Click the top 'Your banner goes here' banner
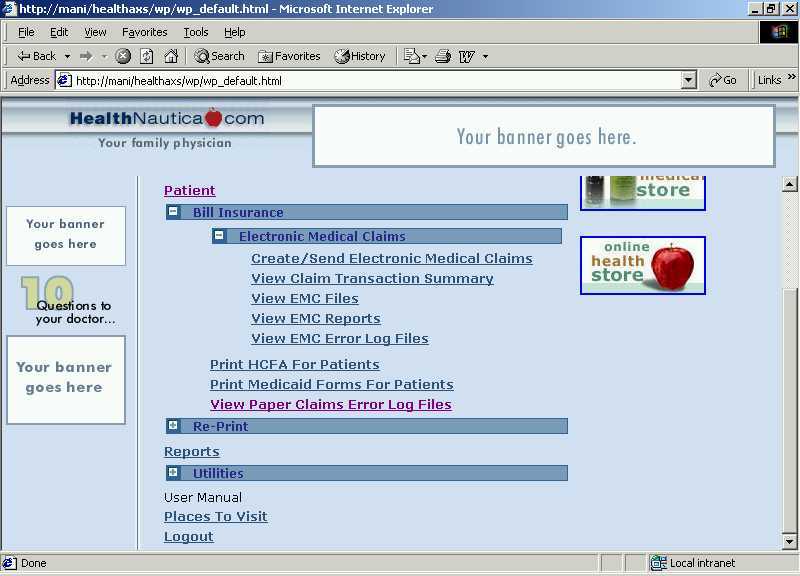This screenshot has width=800, height=576. 544,136
